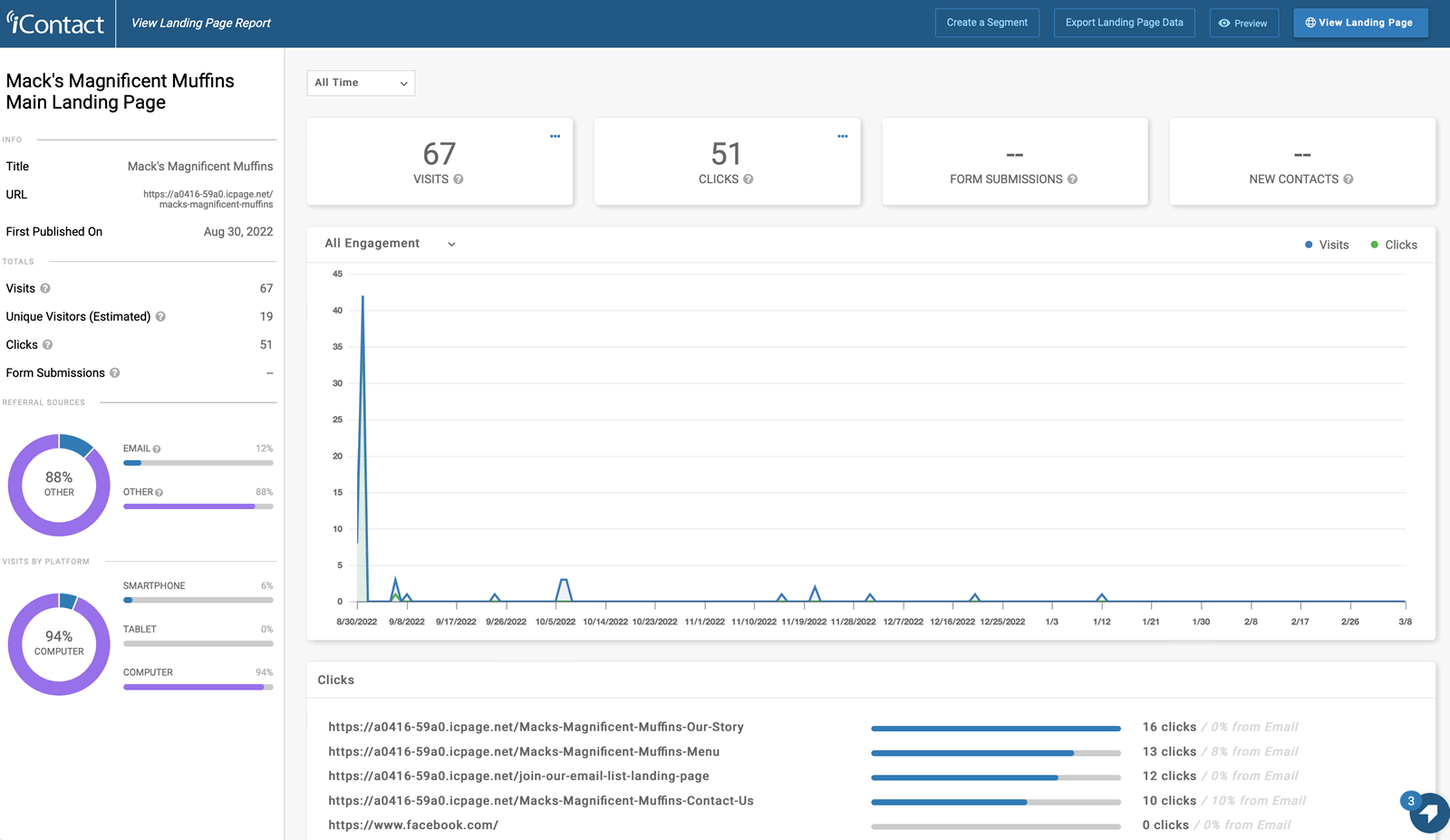Toggle the Visits series in chart legend
This screenshot has width=1450, height=840.
coord(1327,245)
